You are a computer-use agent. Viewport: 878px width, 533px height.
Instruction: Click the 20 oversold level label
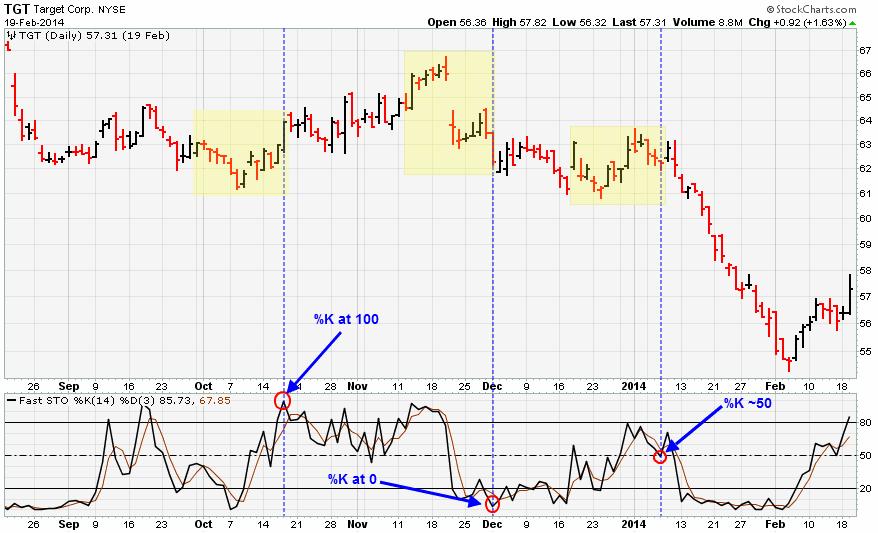point(865,489)
